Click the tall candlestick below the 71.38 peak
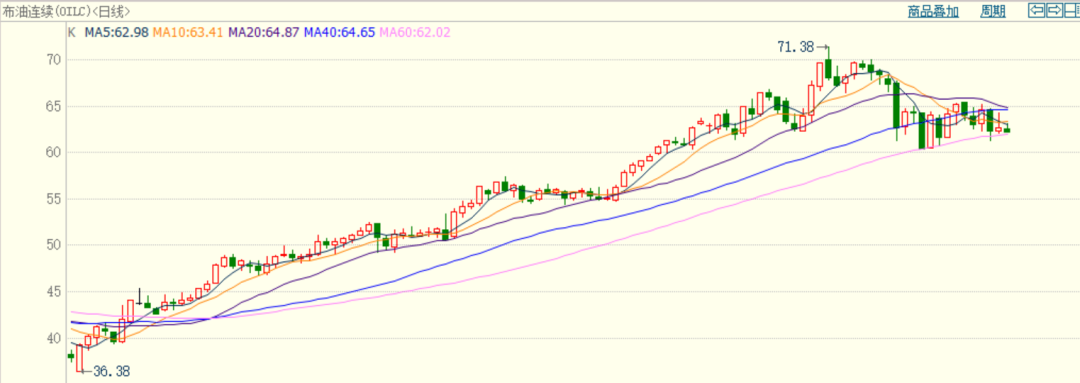The image size is (1080, 383). 829,67
